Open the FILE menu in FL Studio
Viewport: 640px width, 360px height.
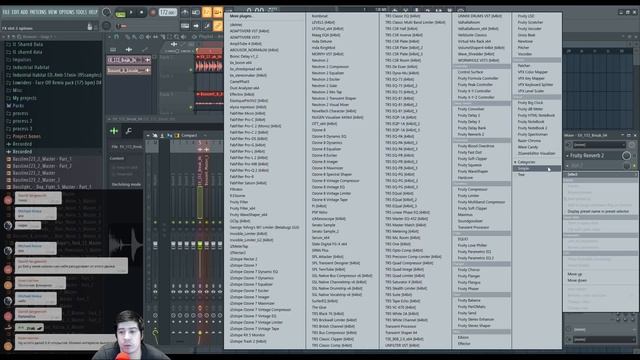click(x=6, y=12)
